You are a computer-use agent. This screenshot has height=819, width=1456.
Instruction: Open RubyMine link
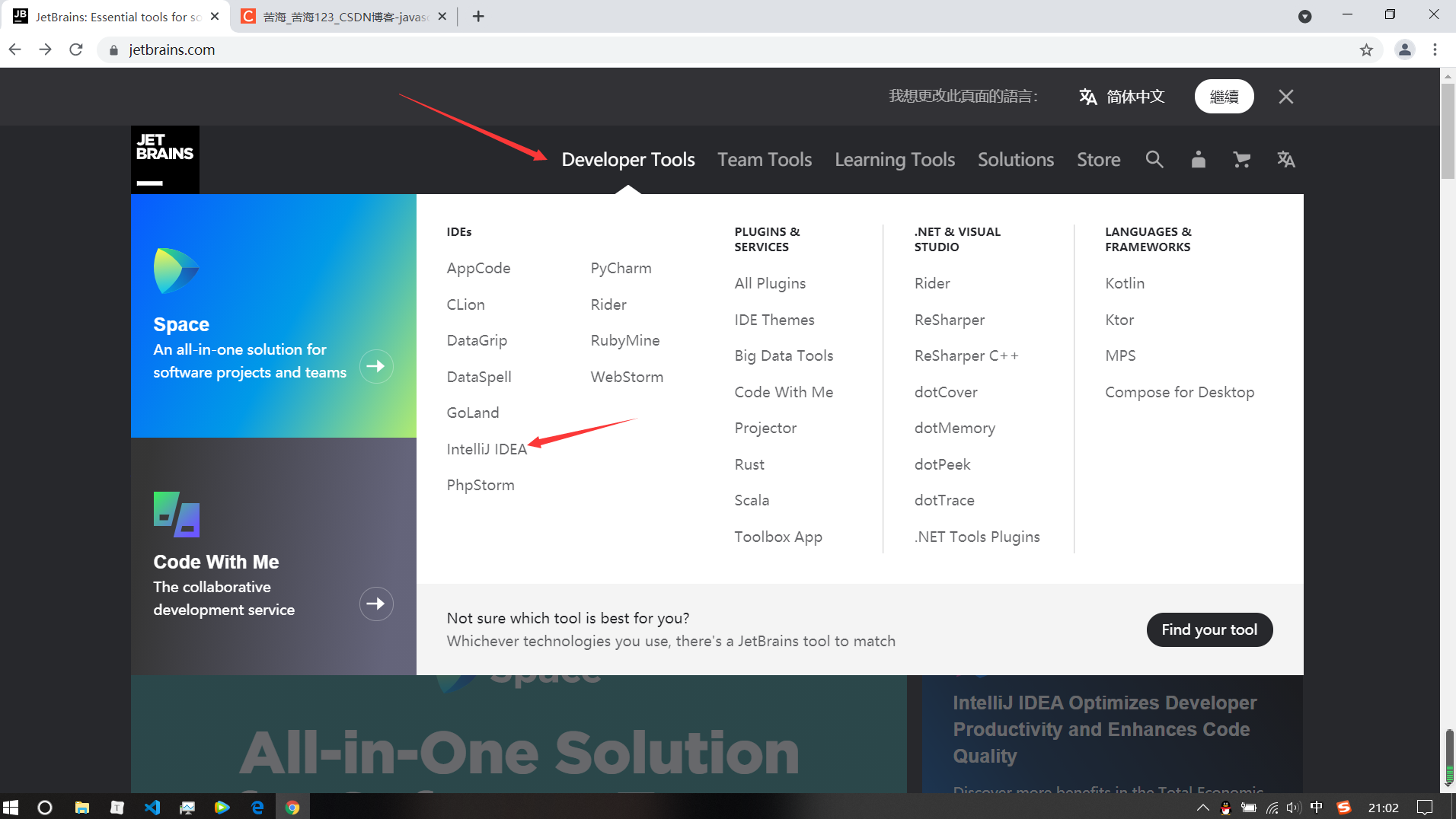625,340
